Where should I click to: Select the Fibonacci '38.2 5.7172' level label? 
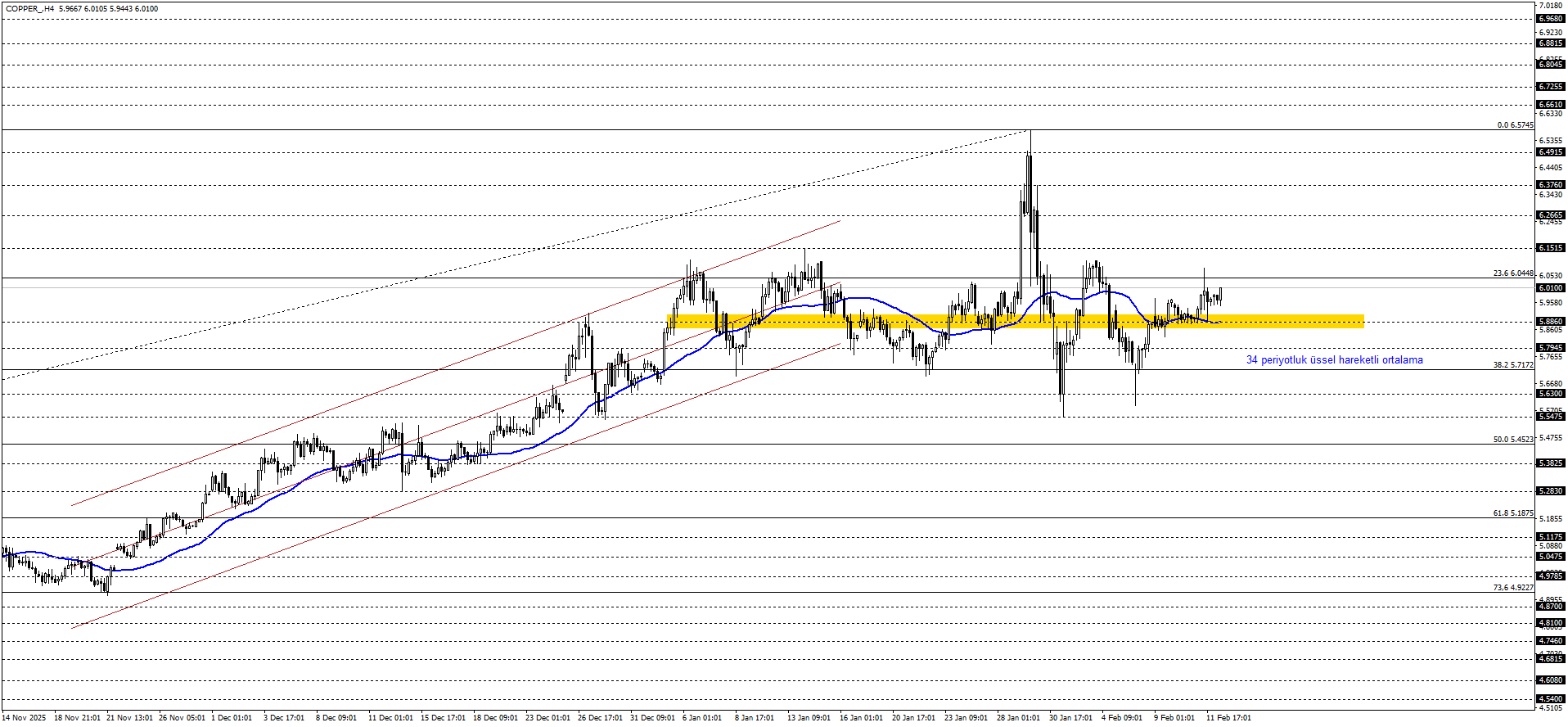point(1513,365)
